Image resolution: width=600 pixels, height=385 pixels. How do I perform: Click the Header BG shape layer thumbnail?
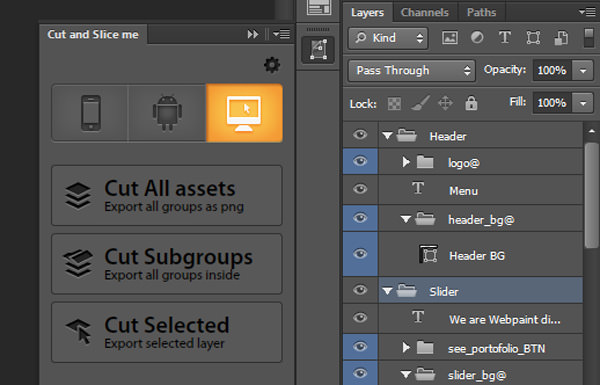[x=428, y=254]
